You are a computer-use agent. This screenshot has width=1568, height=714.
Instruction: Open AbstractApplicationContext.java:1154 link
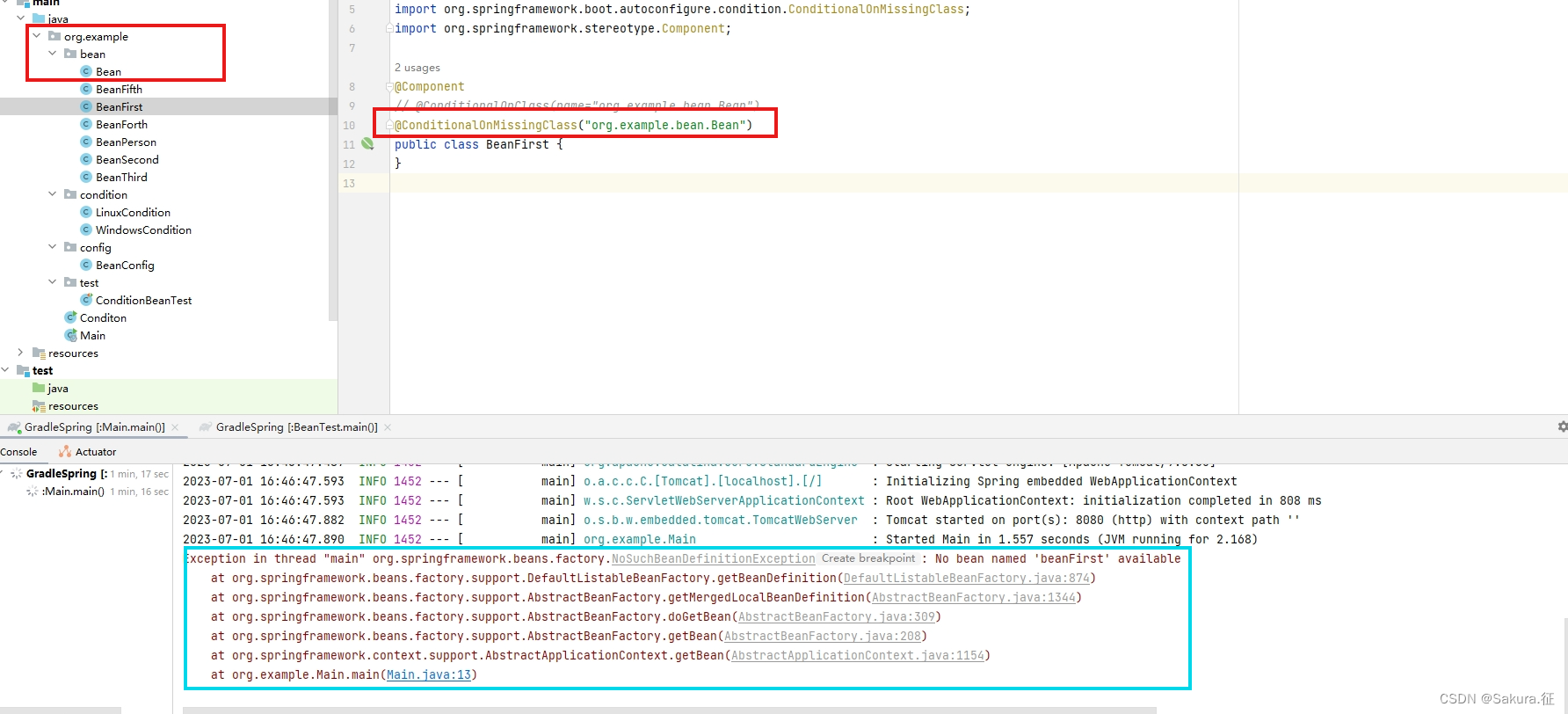point(858,655)
